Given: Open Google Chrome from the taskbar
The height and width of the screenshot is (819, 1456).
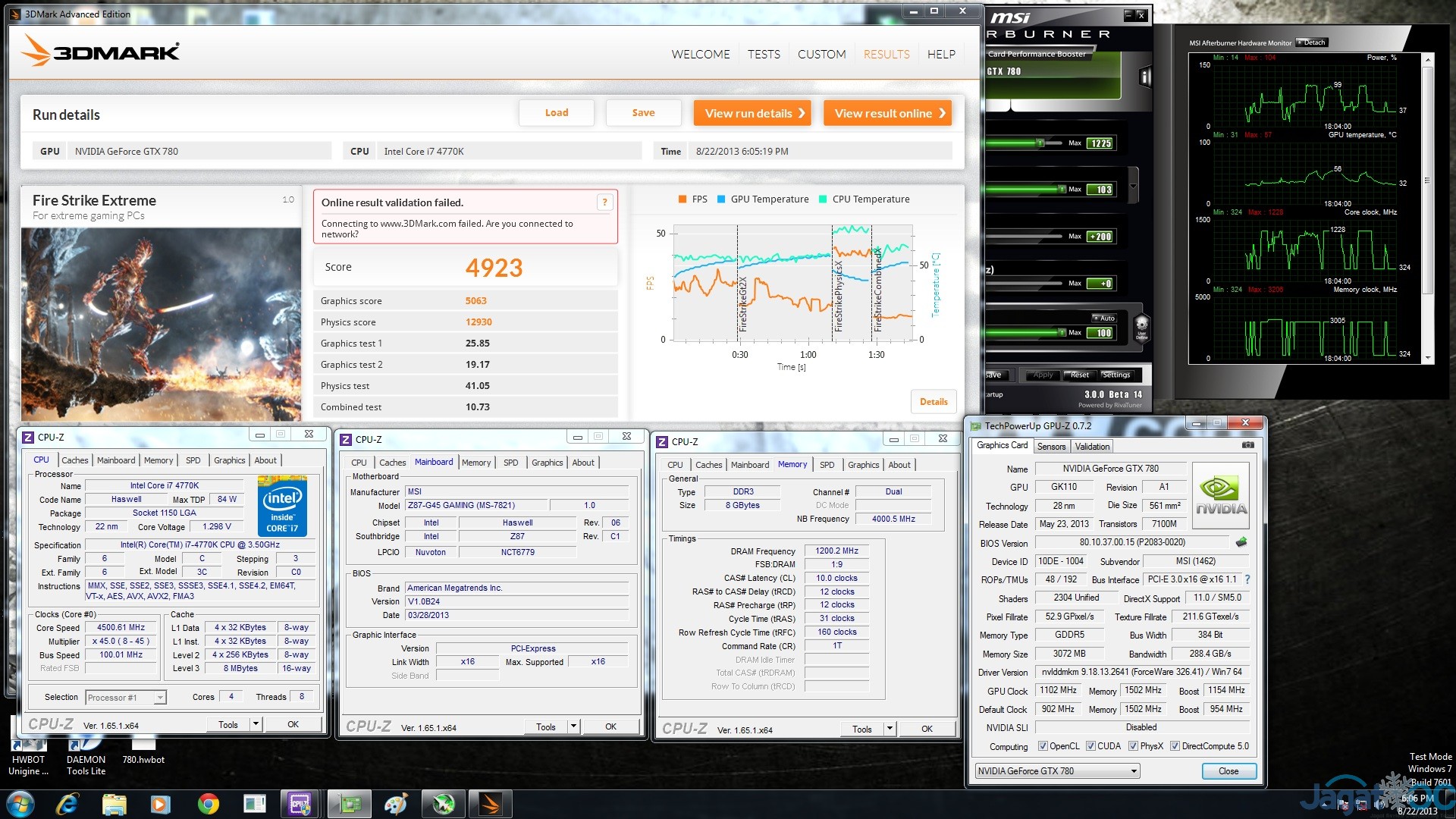Looking at the screenshot, I should (208, 804).
